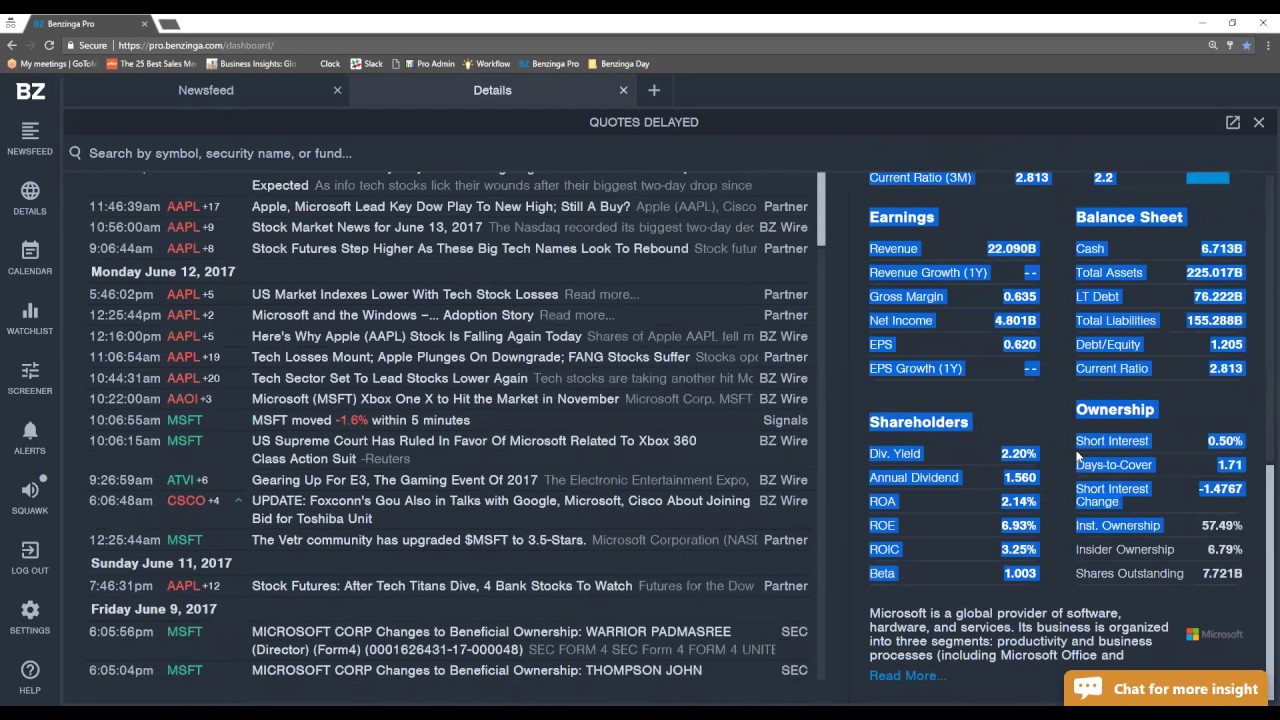Viewport: 1280px width, 720px height.
Task: Open headline Stock Futures Step Higher
Action: [470, 249]
